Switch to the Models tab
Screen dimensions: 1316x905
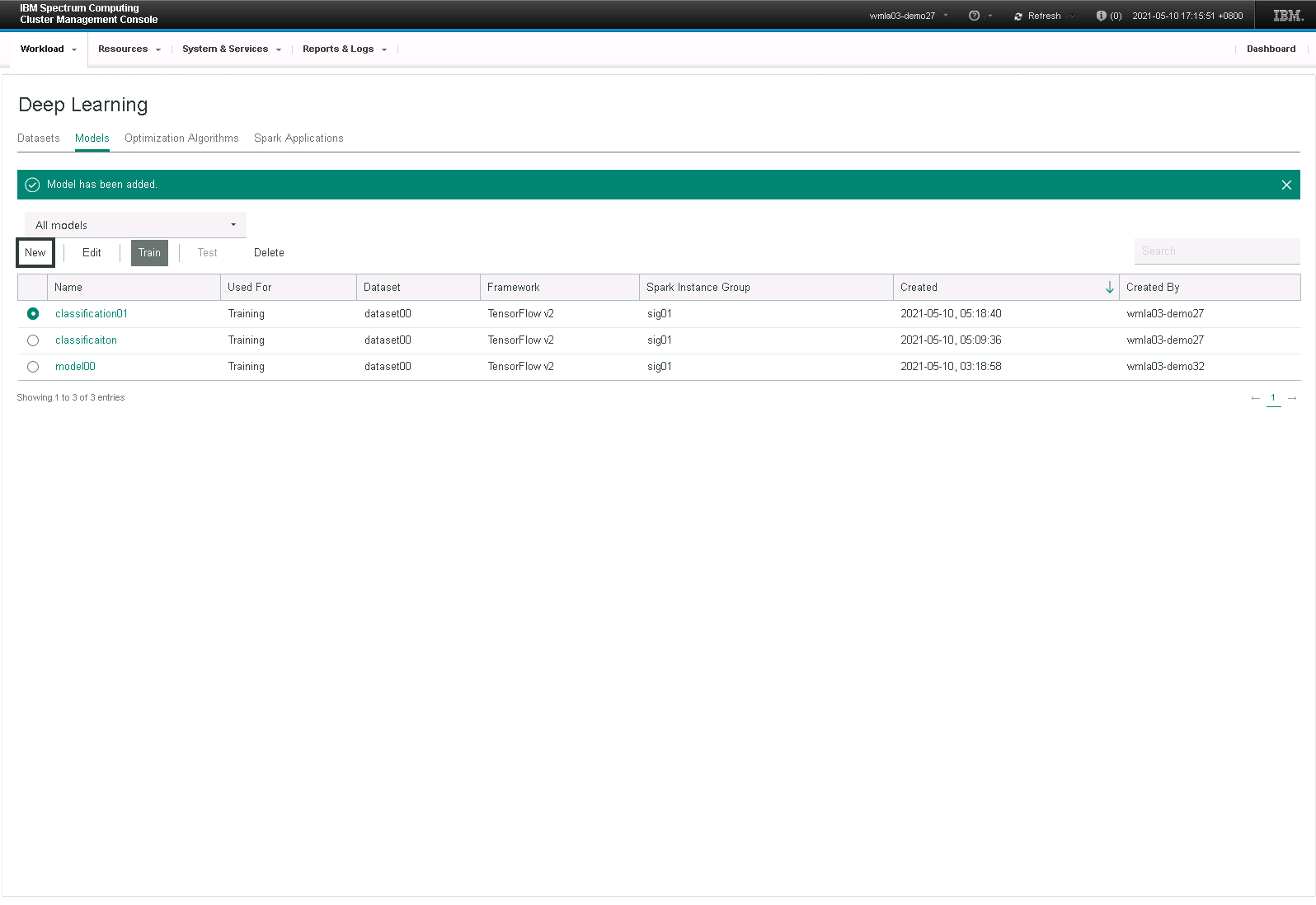pos(92,138)
